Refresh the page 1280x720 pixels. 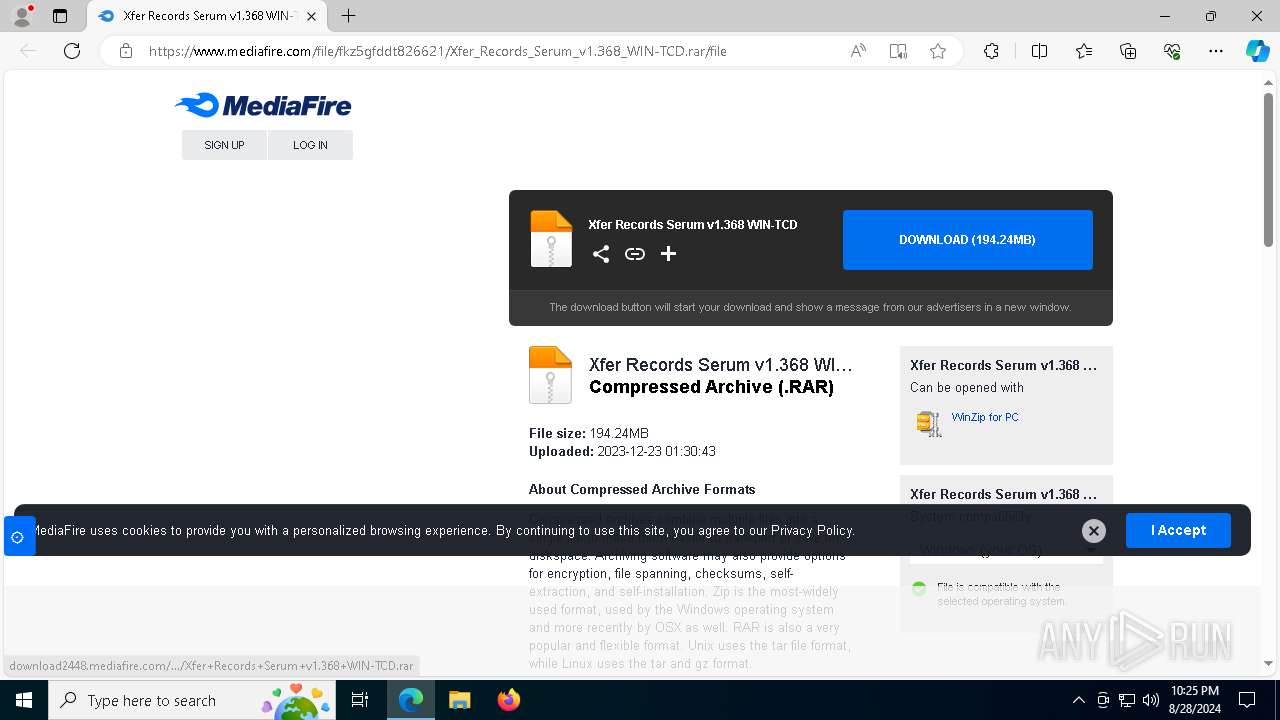(x=72, y=51)
